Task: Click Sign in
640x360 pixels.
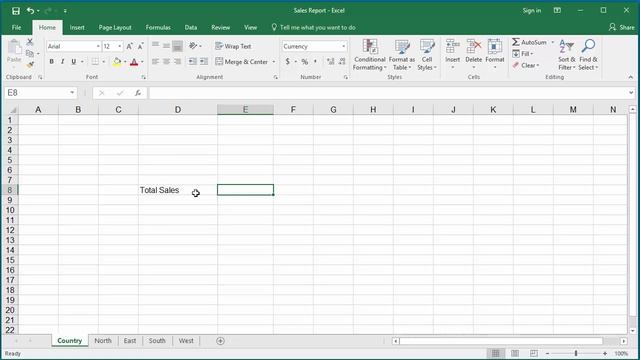Action: click(531, 11)
